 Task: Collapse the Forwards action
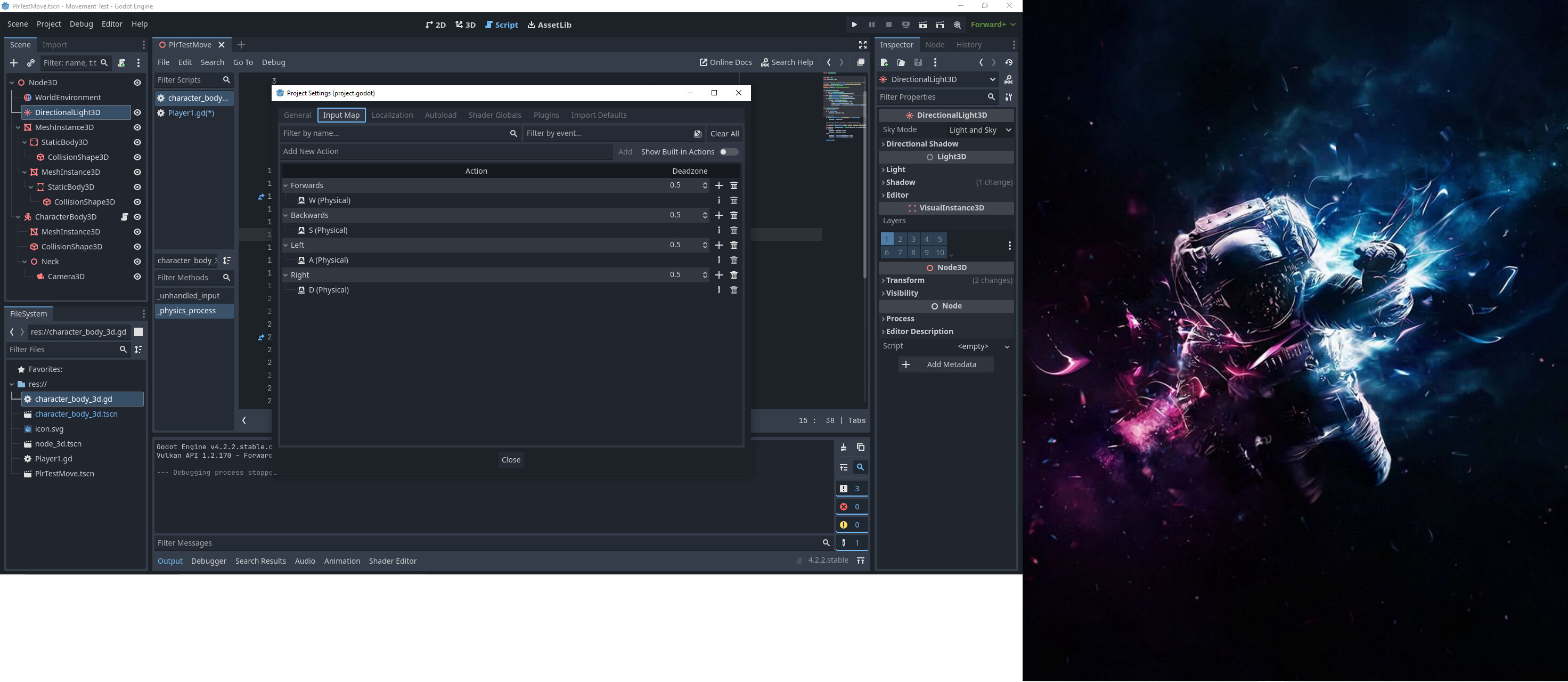[285, 186]
